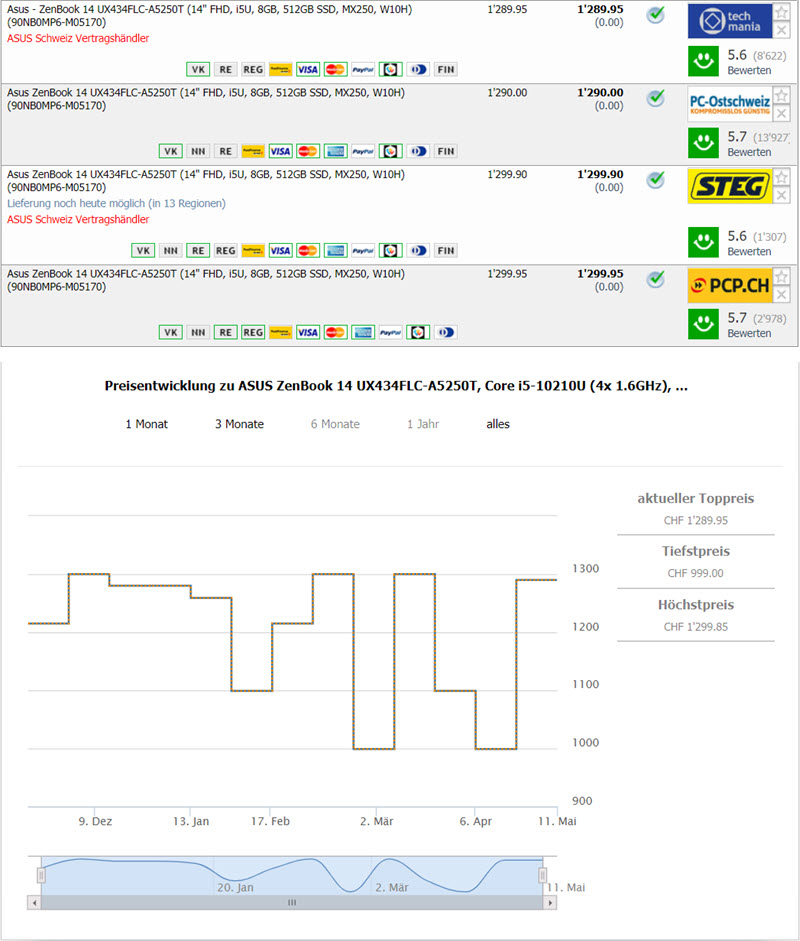Click the PCP.CH merchant logo
The height and width of the screenshot is (941, 800).
729,286
